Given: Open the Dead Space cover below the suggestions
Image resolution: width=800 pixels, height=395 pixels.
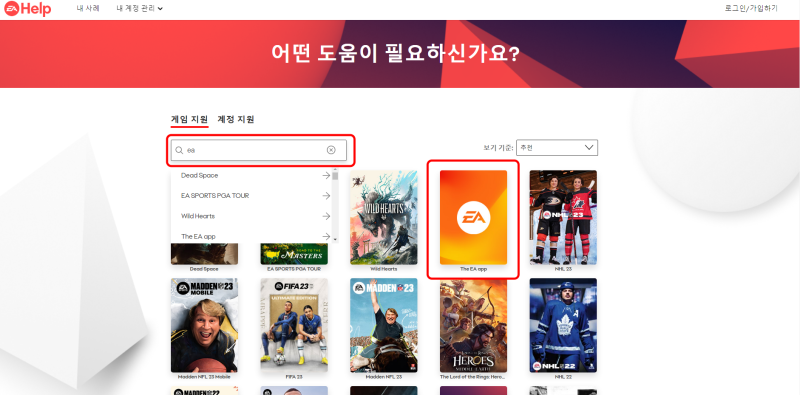Looking at the screenshot, I should point(204,254).
